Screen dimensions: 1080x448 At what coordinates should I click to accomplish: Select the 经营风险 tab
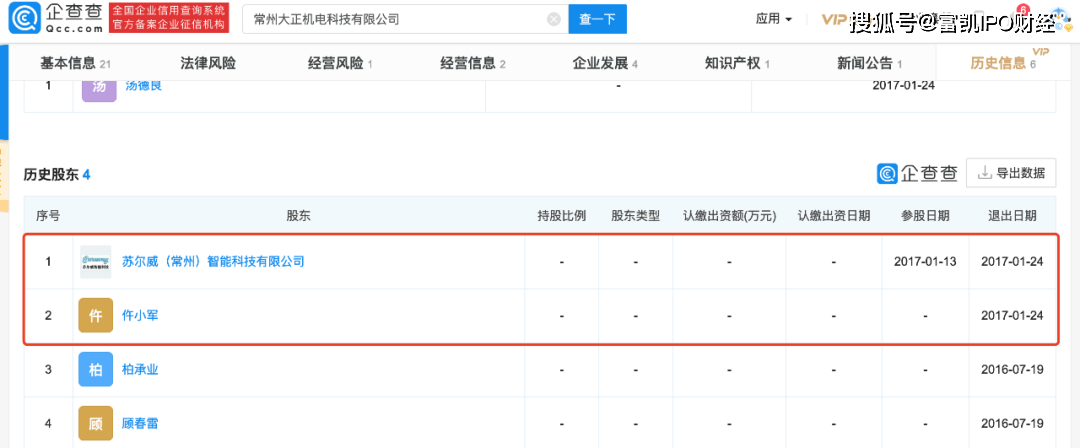pyautogui.click(x=340, y=63)
